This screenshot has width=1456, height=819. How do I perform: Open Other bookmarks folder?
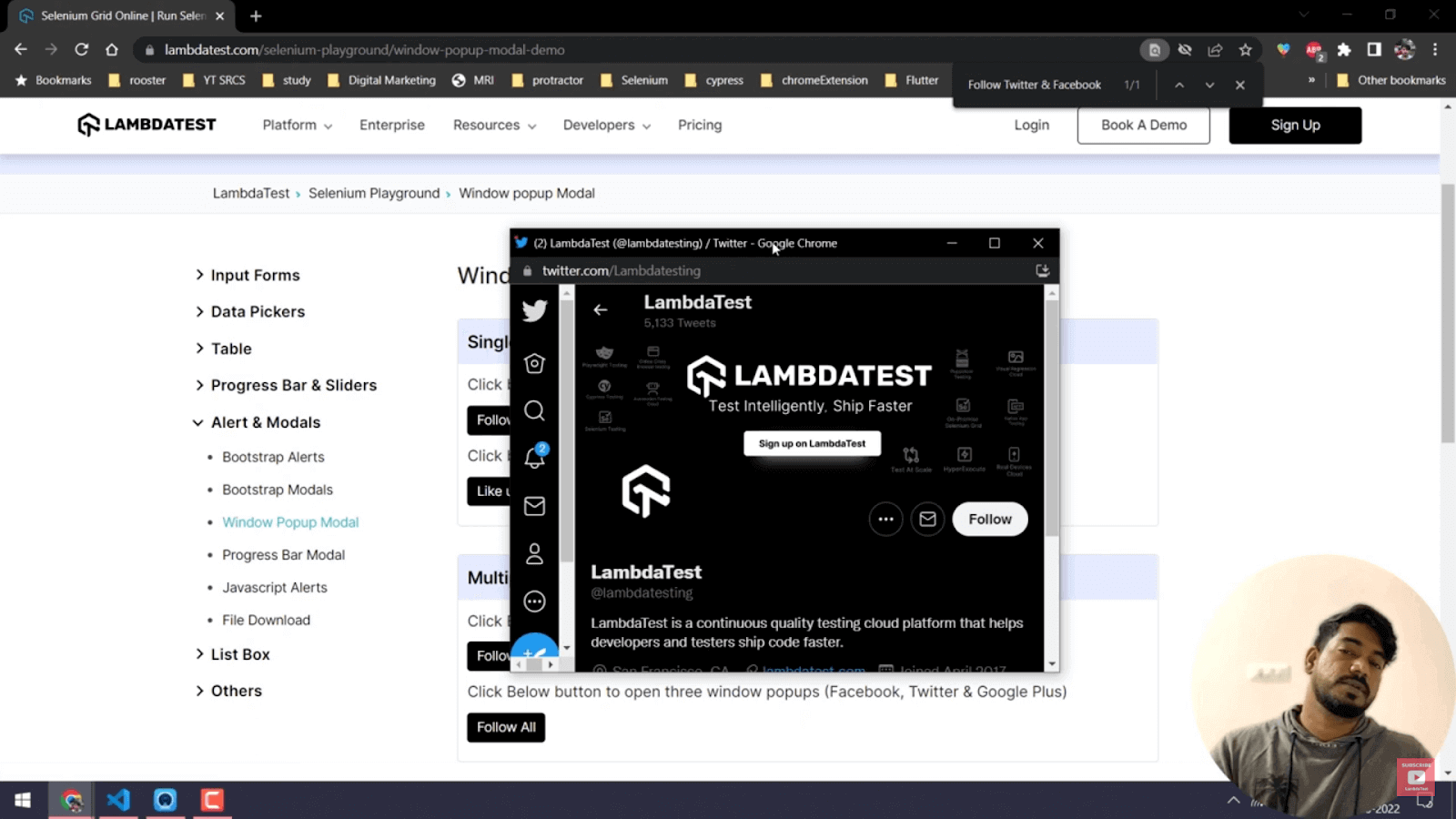point(1390,80)
